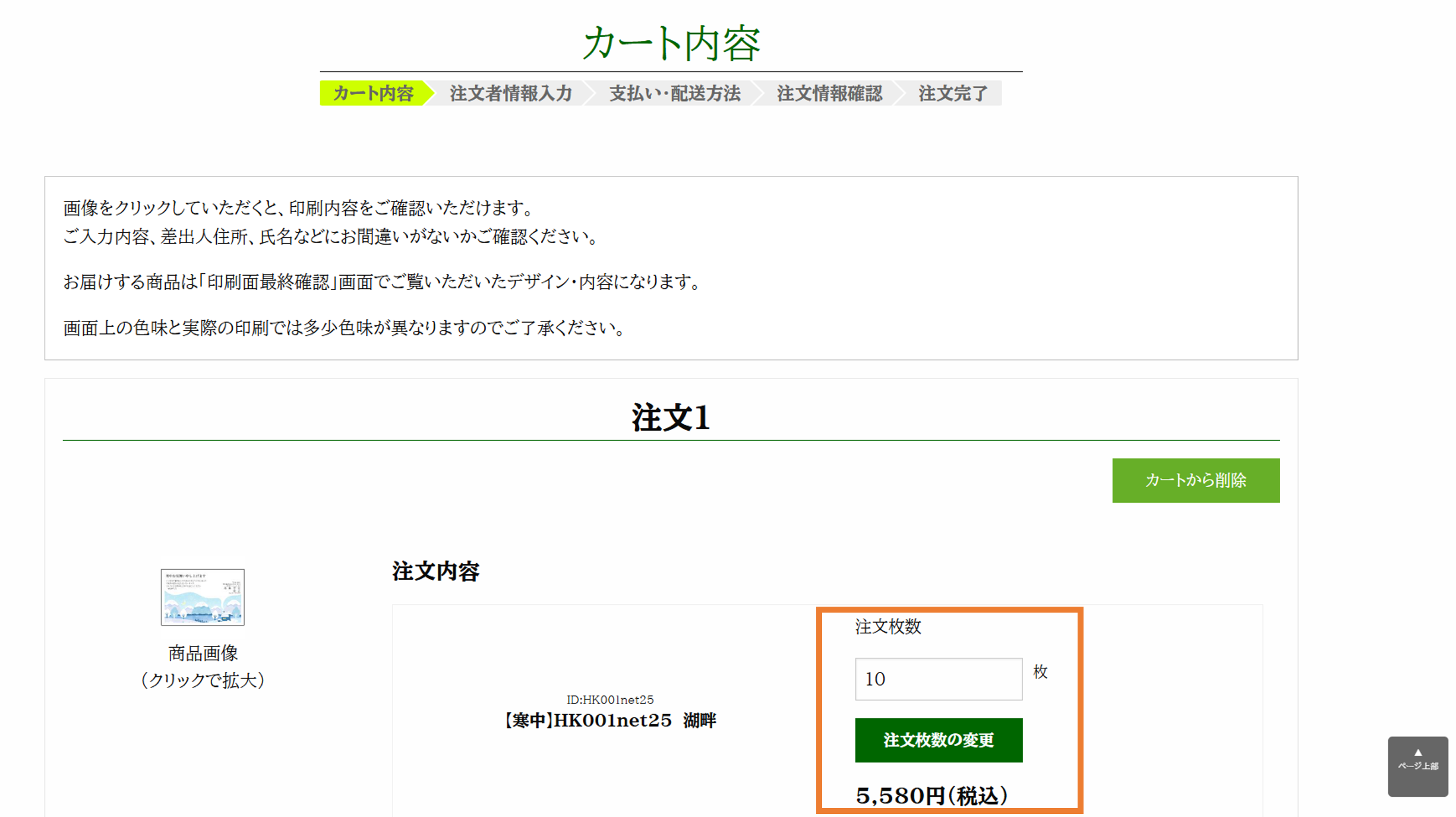Select the カート内容 step in the progress bar
This screenshot has width=1456, height=817.
pos(373,93)
